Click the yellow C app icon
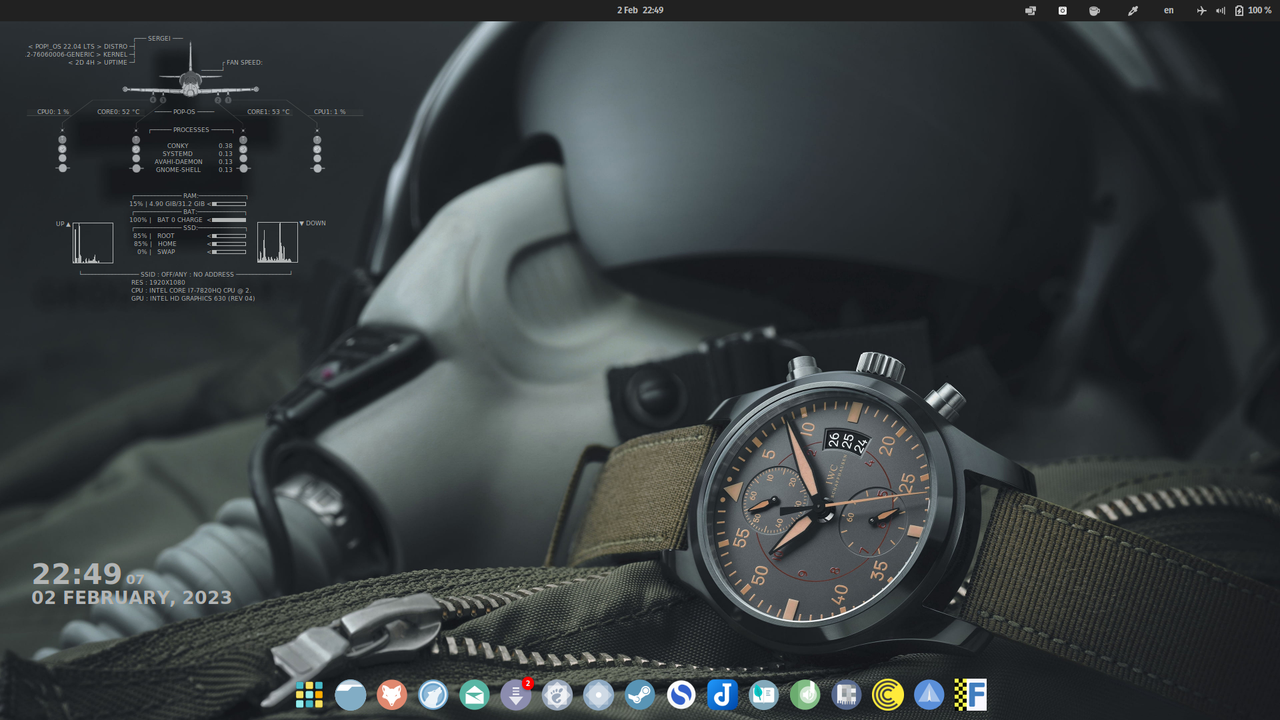1280x720 pixels. point(886,695)
